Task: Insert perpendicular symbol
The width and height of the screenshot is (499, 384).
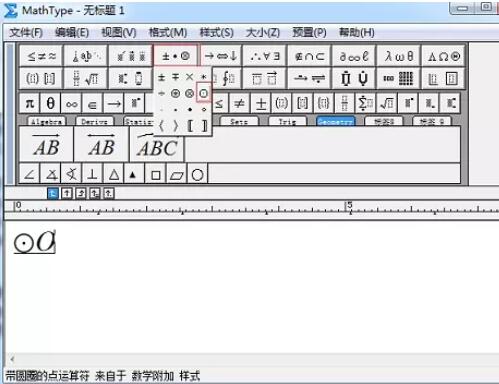Action: click(92, 174)
